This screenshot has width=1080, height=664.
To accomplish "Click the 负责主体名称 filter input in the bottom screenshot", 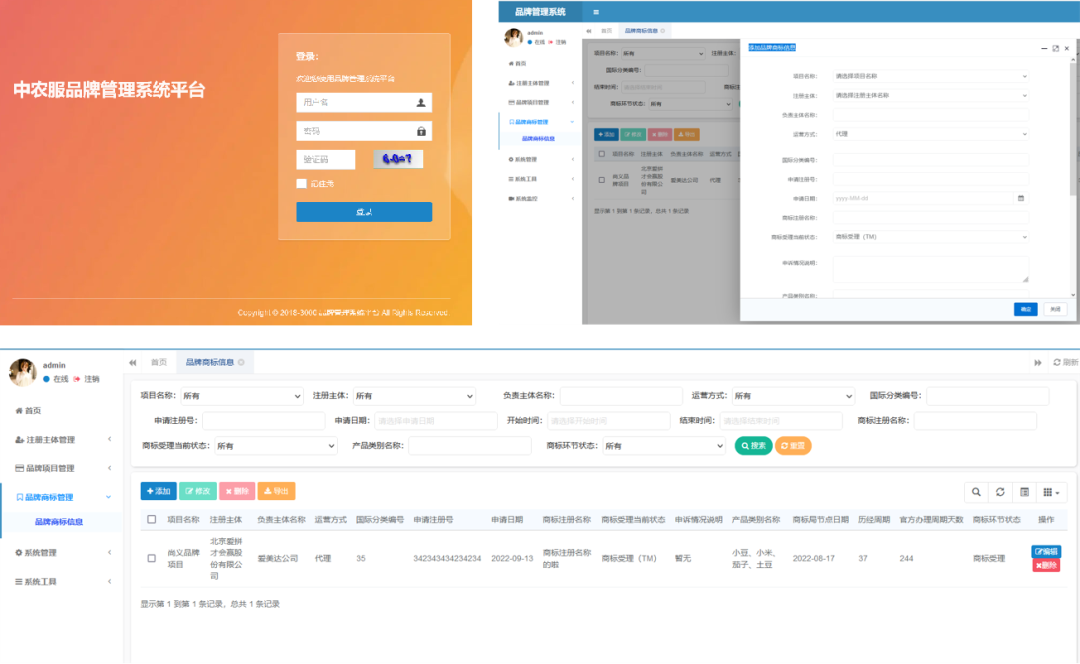I will pos(621,396).
